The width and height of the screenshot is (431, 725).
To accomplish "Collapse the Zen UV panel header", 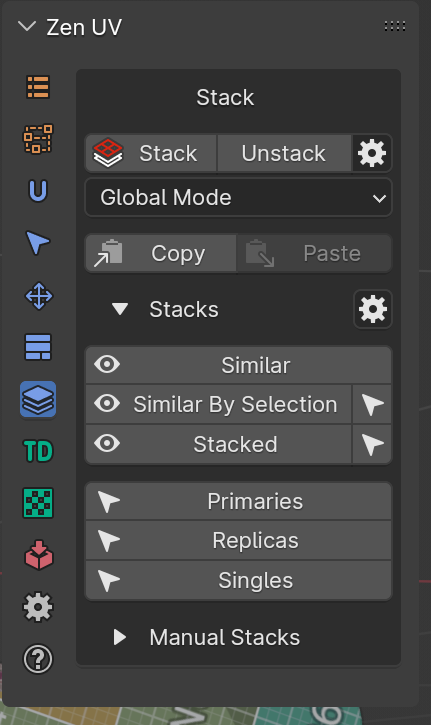I will click(27, 27).
